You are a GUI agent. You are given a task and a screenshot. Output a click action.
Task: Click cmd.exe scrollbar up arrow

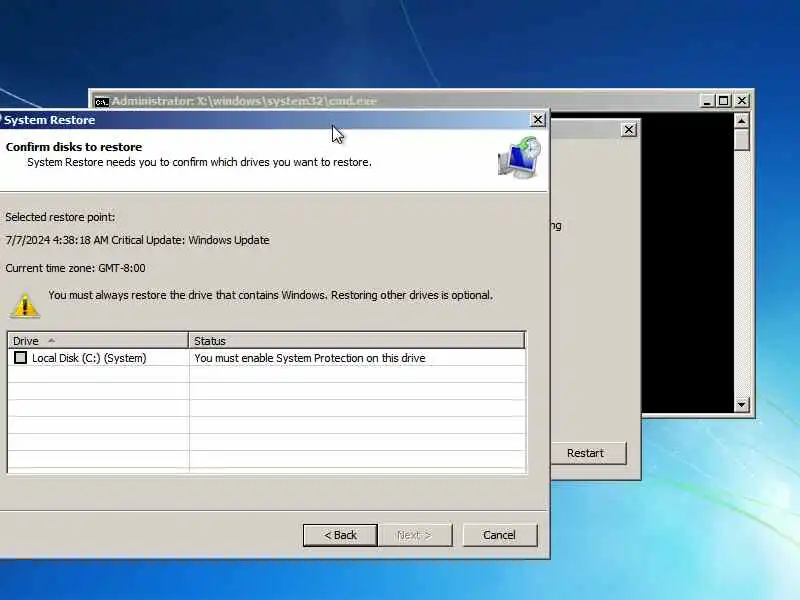point(741,121)
